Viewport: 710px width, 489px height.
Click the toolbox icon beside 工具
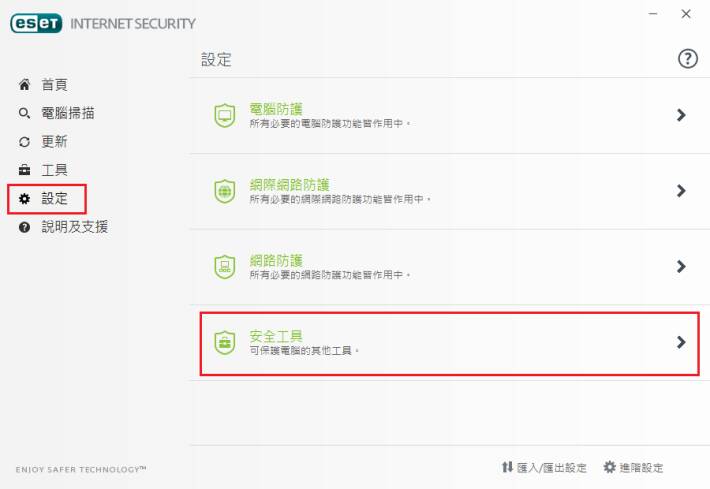[24, 170]
